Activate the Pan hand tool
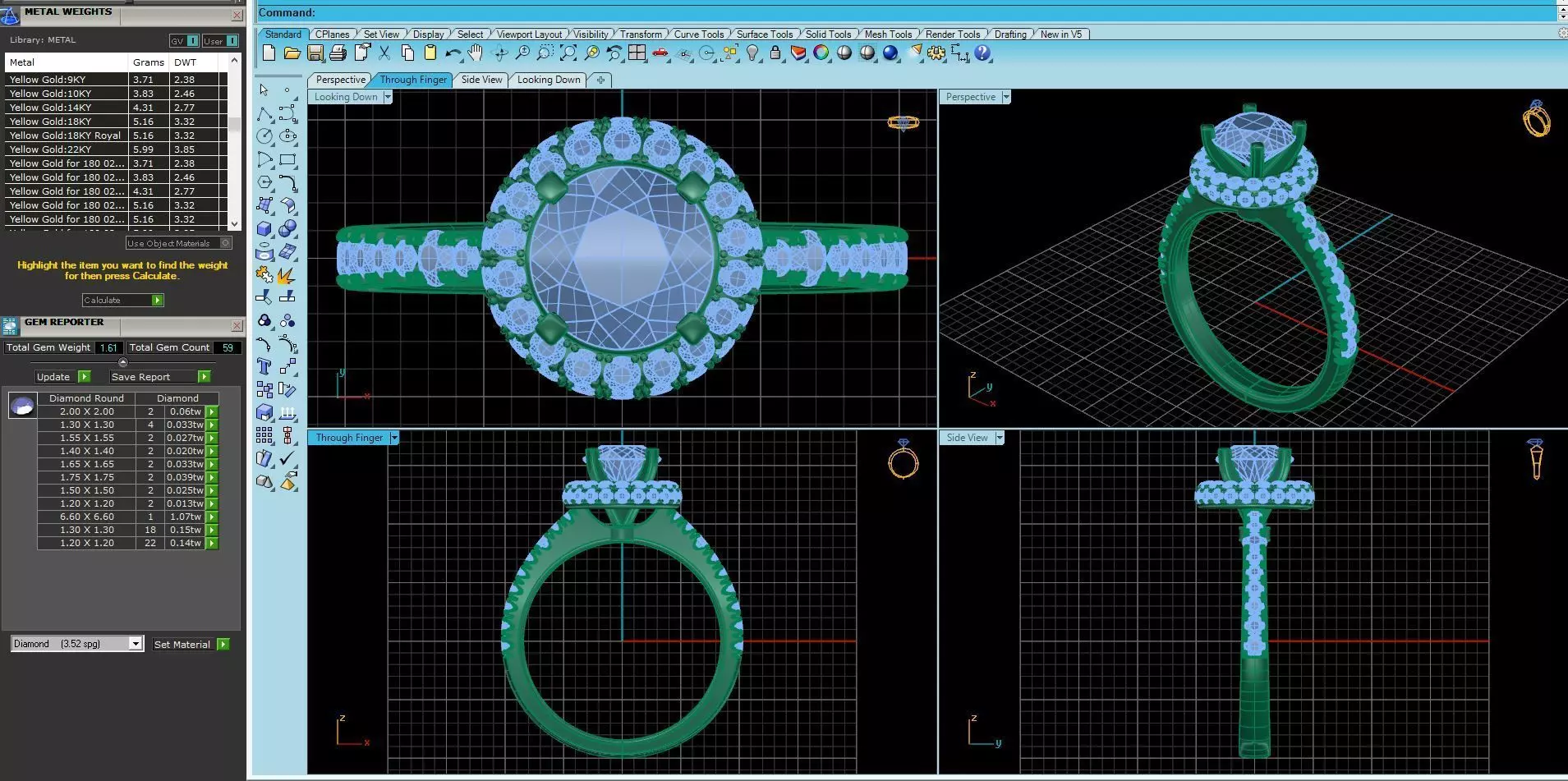The image size is (1568, 781). (x=476, y=53)
